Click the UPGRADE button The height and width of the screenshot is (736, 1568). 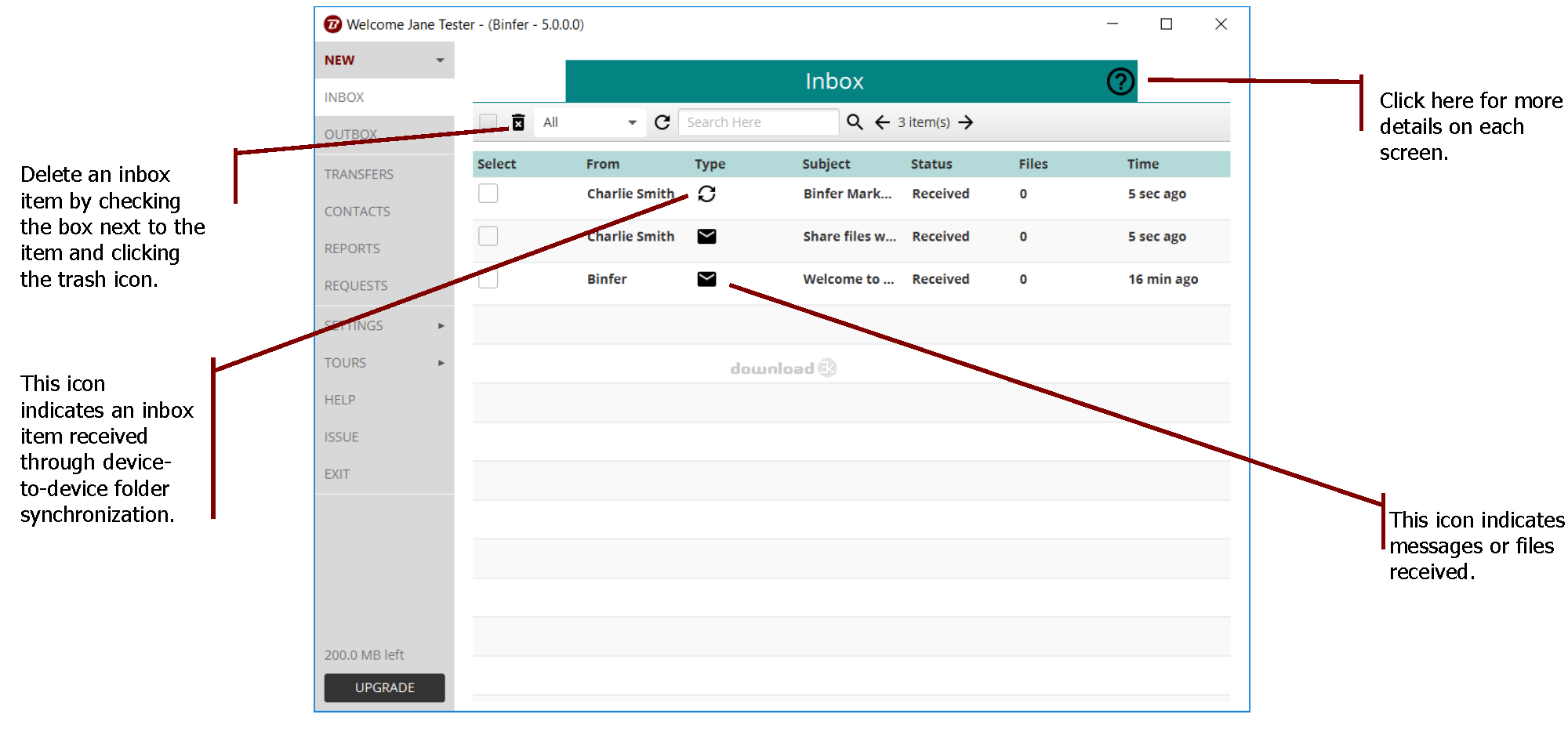[384, 687]
